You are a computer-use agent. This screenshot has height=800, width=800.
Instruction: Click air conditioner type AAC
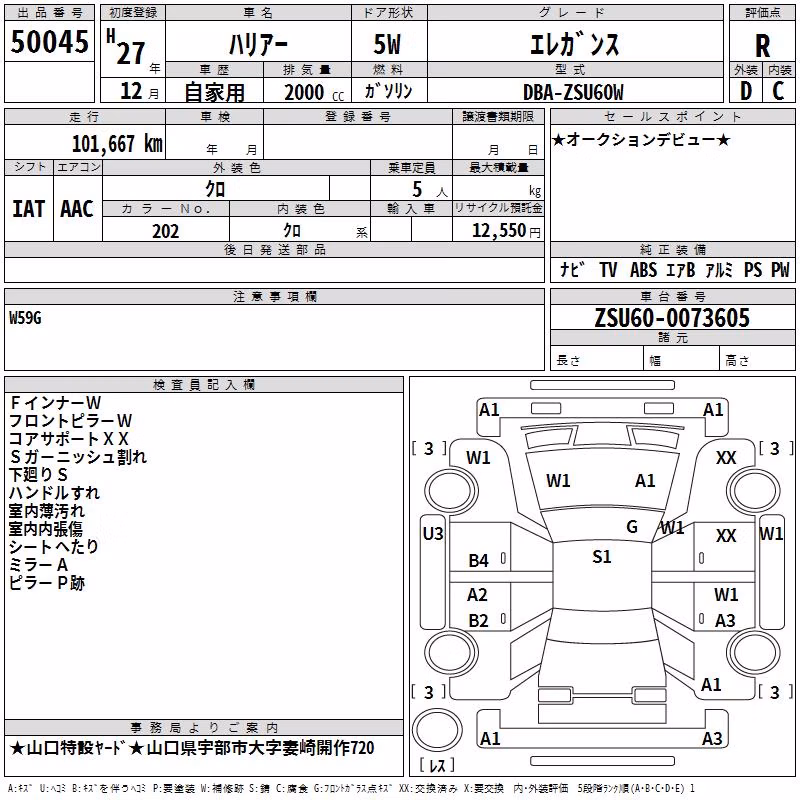[x=77, y=209]
